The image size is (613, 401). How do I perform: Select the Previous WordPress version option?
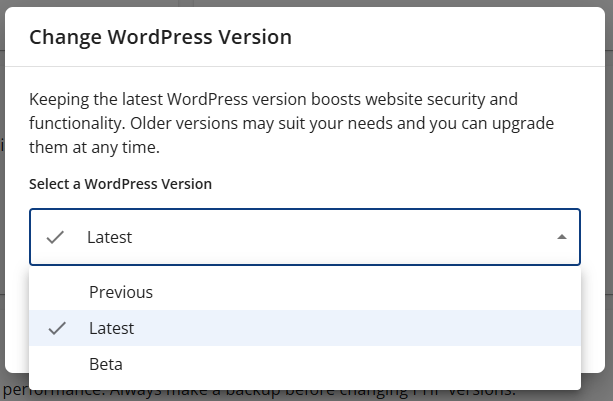[x=120, y=292]
